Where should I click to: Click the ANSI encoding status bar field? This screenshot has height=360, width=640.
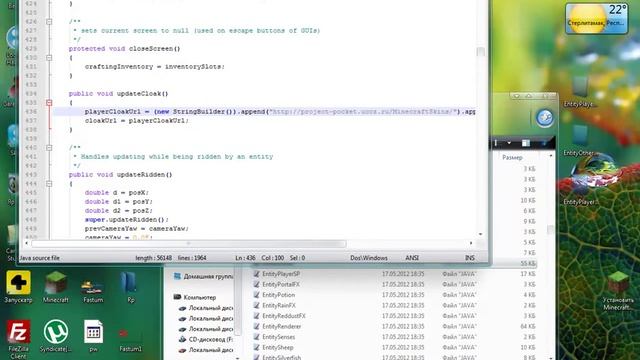[x=412, y=258]
